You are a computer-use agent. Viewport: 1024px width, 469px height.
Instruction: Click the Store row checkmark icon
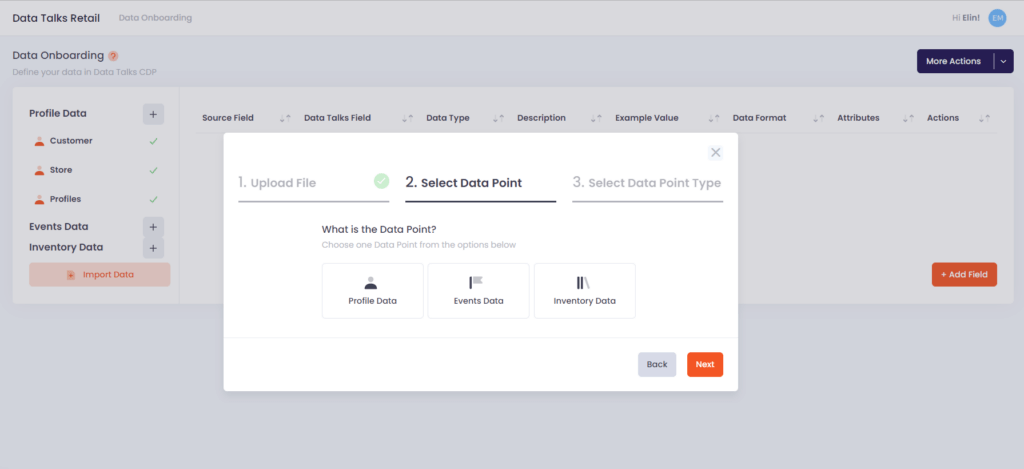[153, 170]
